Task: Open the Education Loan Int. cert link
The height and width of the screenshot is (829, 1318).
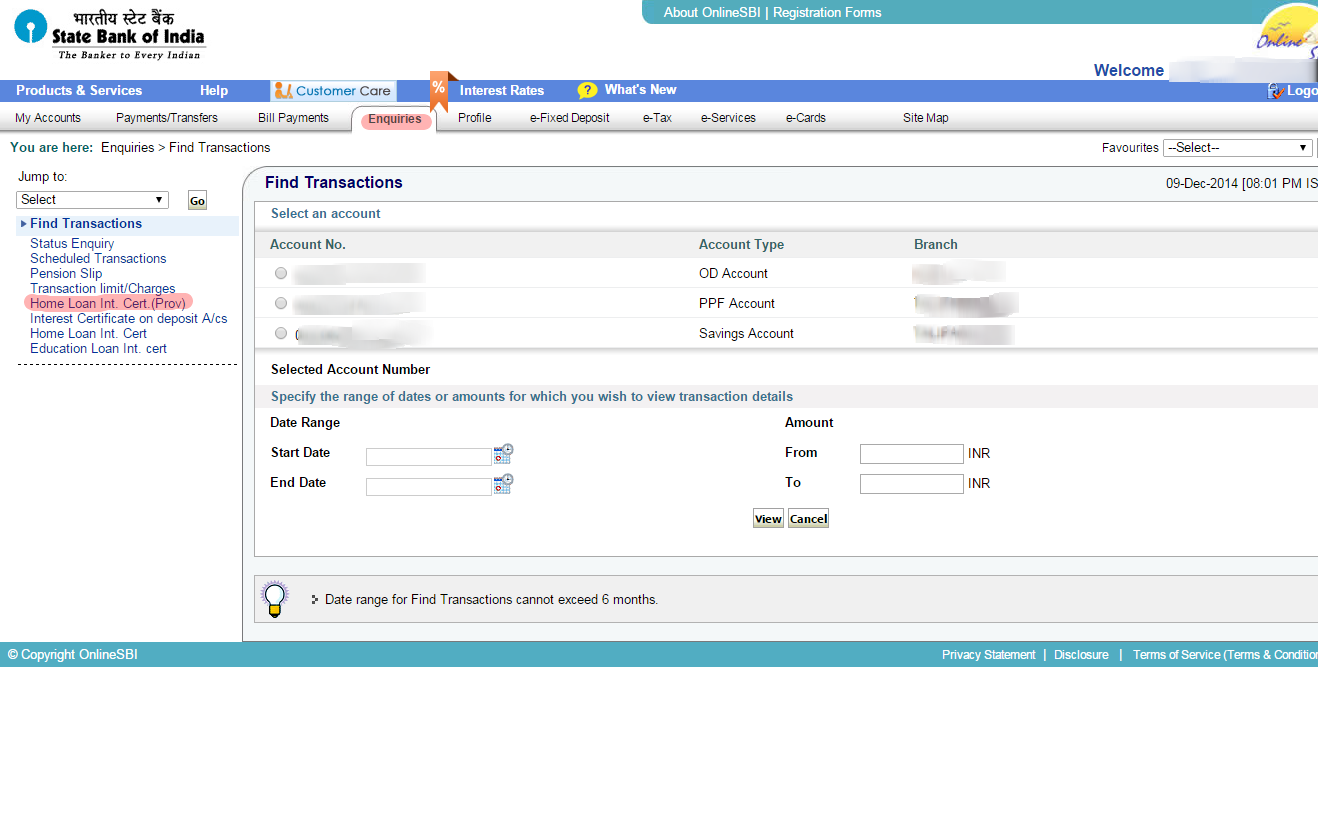Action: tap(98, 348)
